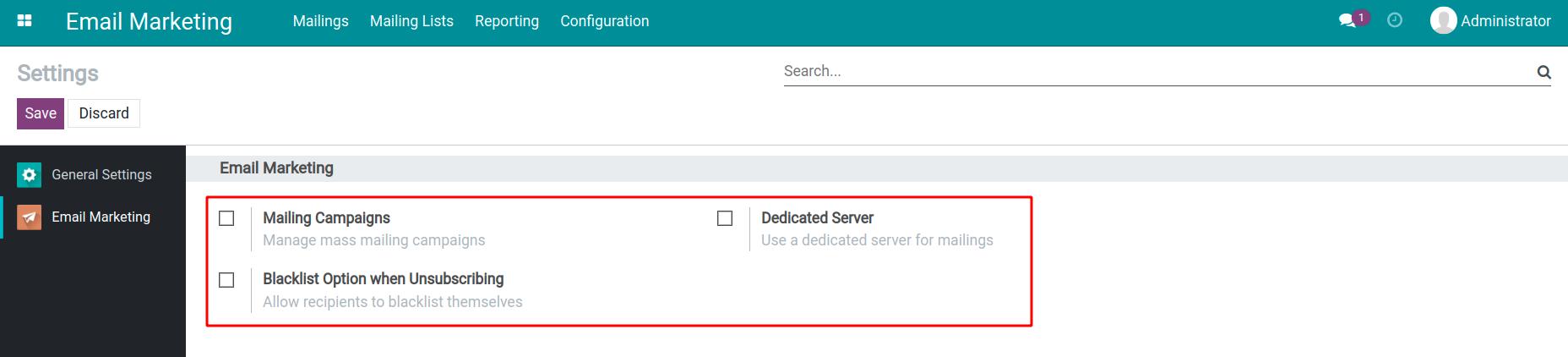1568x357 pixels.
Task: Open the Mailing Lists menu
Action: point(411,21)
